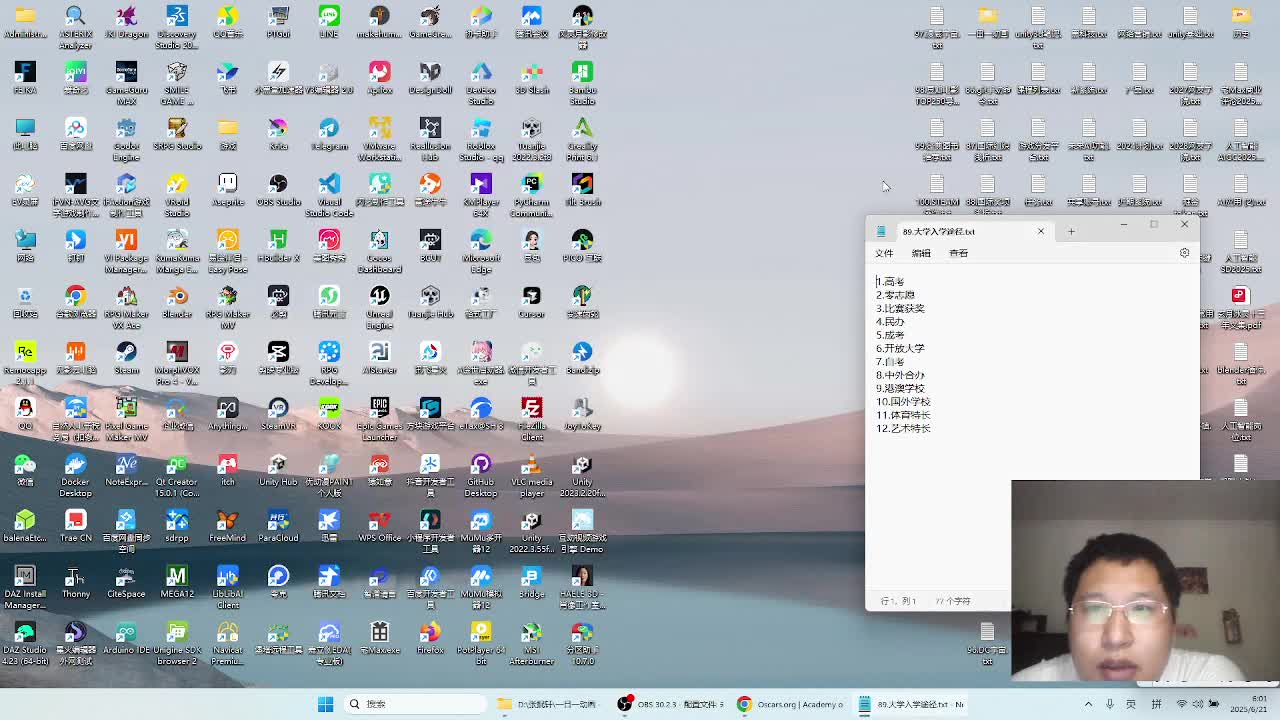Open the 查看 menu in Notepad
The height and width of the screenshot is (720, 1280).
[x=958, y=253]
